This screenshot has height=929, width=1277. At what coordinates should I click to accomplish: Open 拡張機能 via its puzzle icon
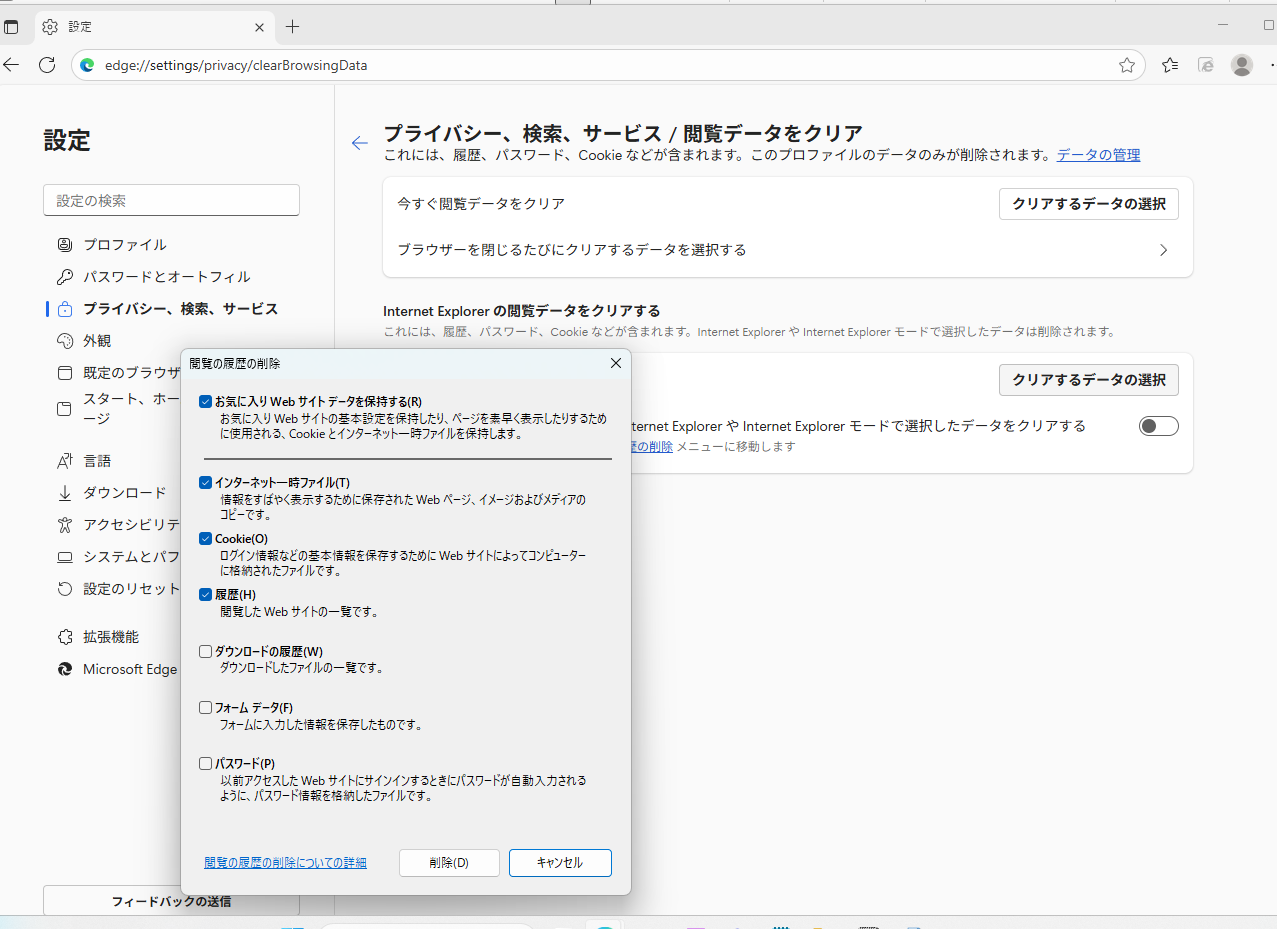(65, 637)
